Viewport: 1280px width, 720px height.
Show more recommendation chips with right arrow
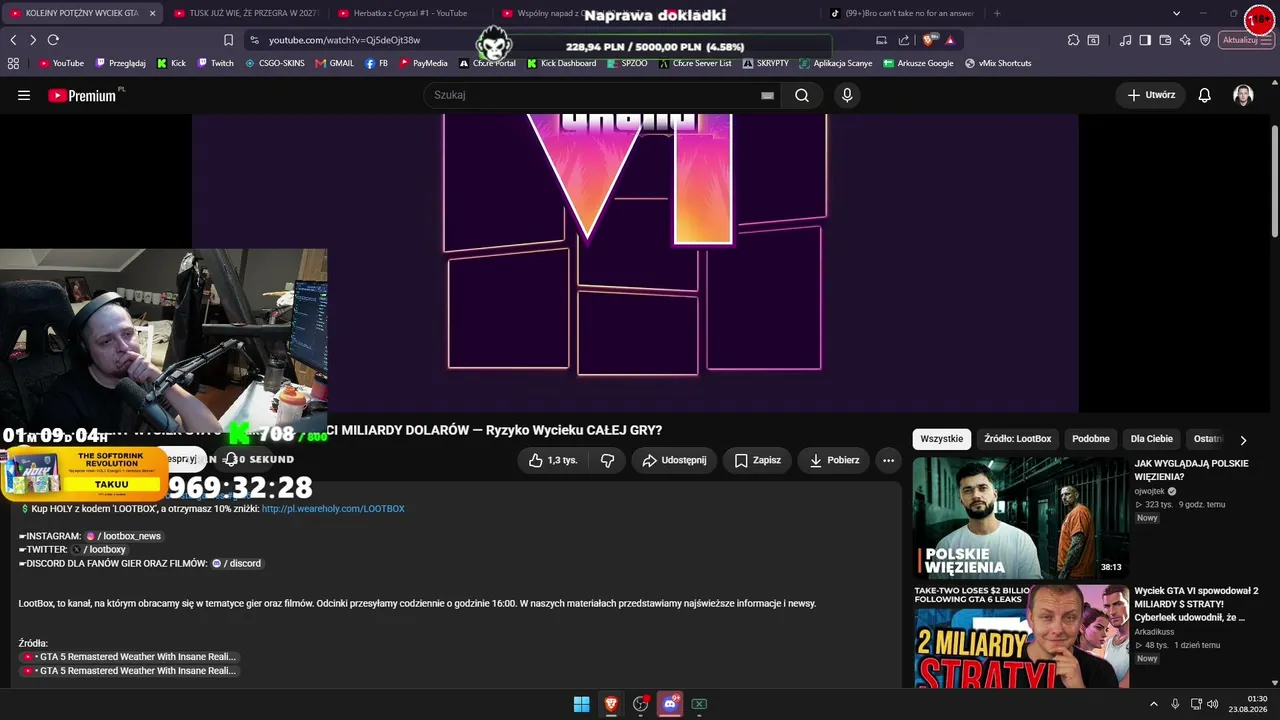[1243, 439]
